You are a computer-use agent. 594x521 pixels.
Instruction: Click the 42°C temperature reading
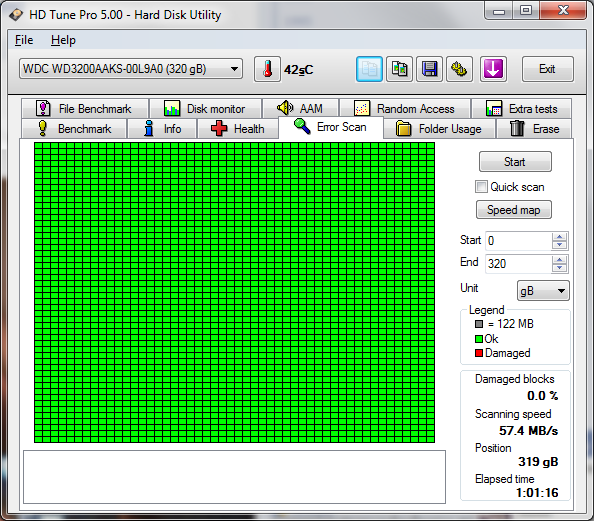pyautogui.click(x=299, y=70)
